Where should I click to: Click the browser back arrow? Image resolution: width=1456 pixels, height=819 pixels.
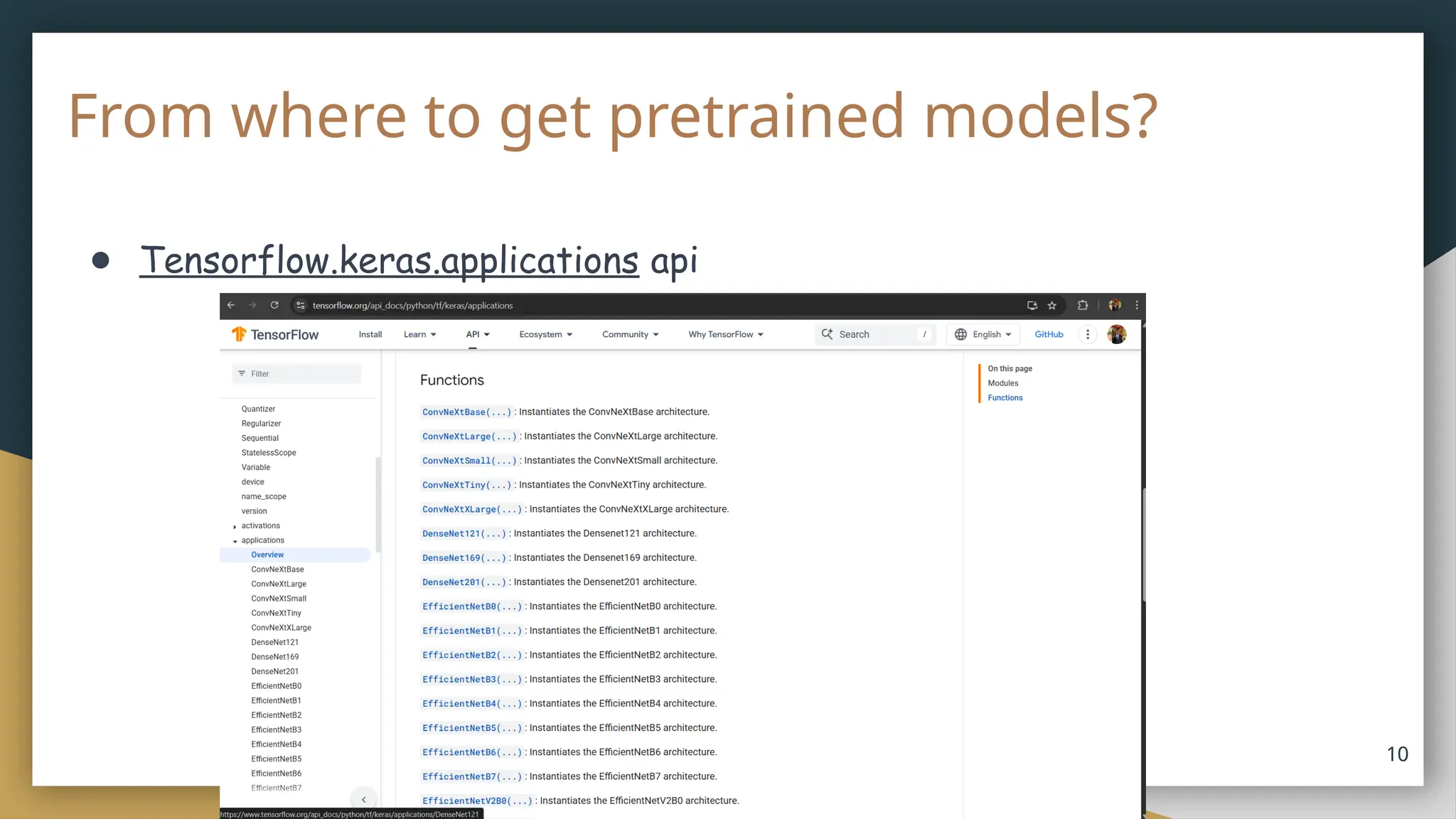(x=231, y=305)
